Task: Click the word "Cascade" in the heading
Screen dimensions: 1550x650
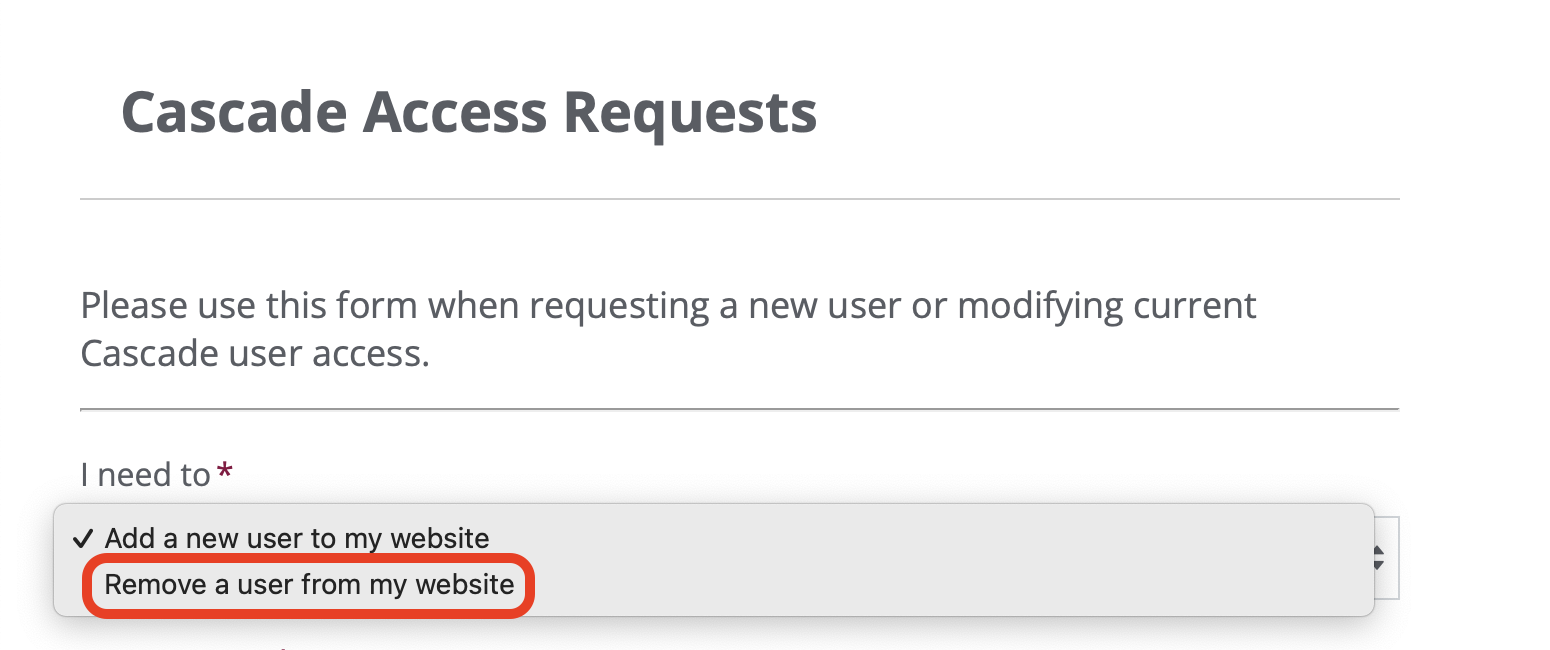Action: pos(233,112)
